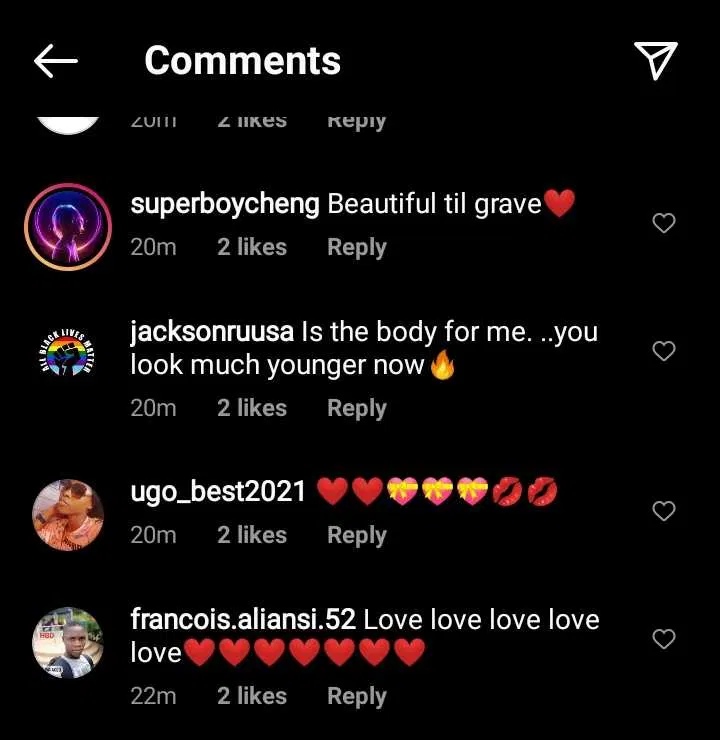Open the ugo_best2021 username link
The height and width of the screenshot is (740, 720).
click(218, 492)
